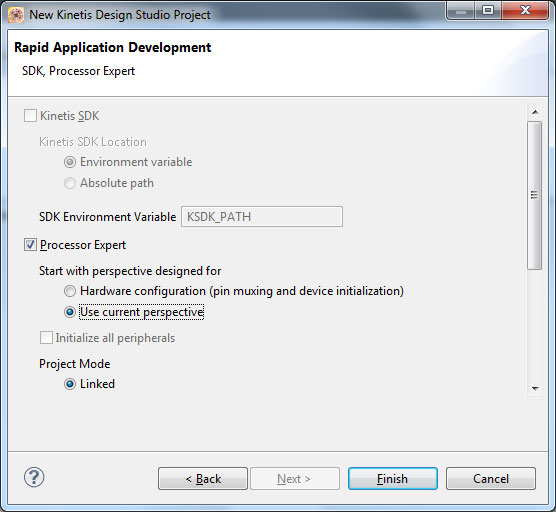
Task: Select Use current perspective radio button
Action: [70, 312]
